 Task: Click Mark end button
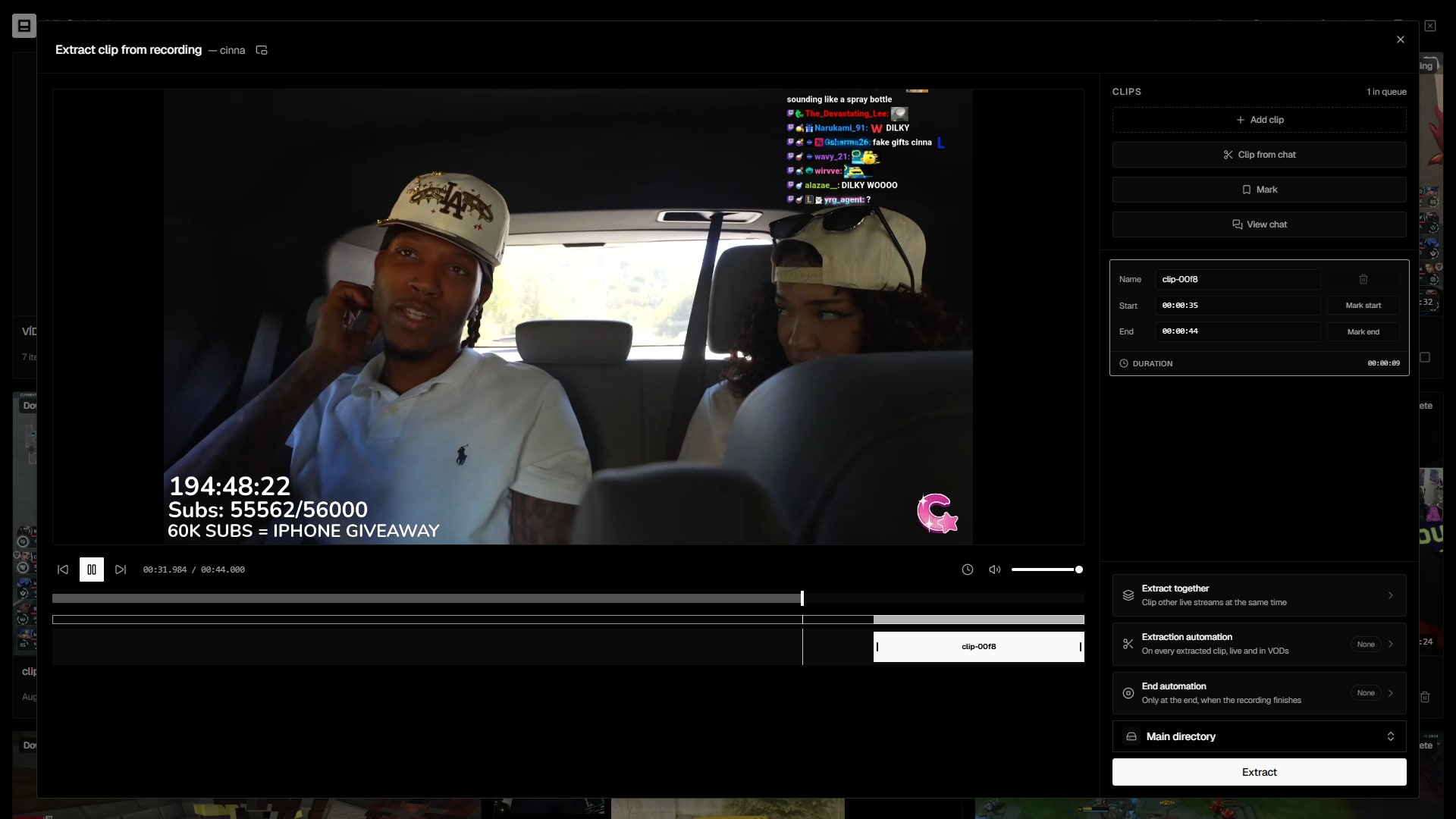tap(1363, 331)
